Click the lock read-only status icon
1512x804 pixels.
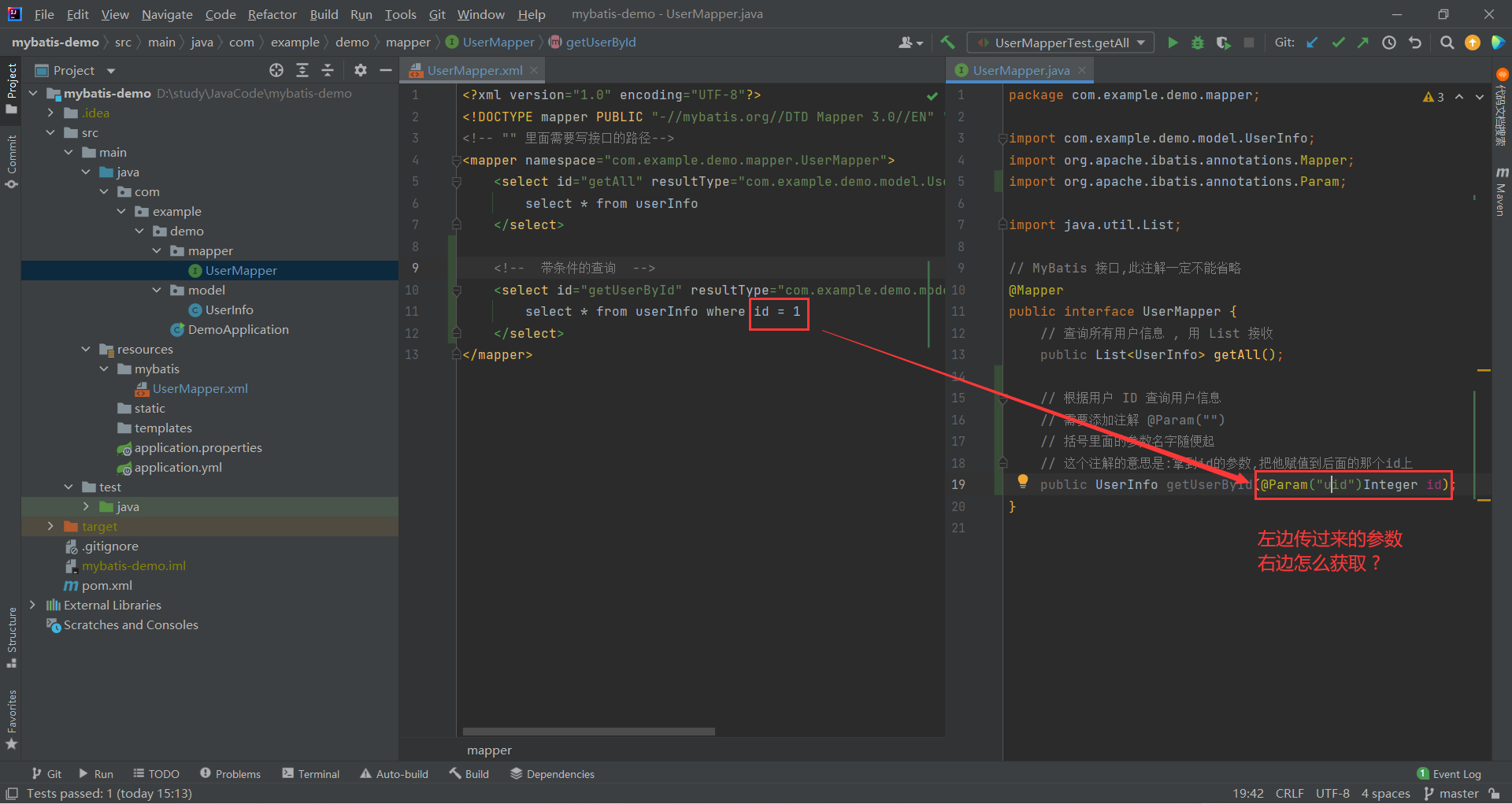(x=1495, y=794)
